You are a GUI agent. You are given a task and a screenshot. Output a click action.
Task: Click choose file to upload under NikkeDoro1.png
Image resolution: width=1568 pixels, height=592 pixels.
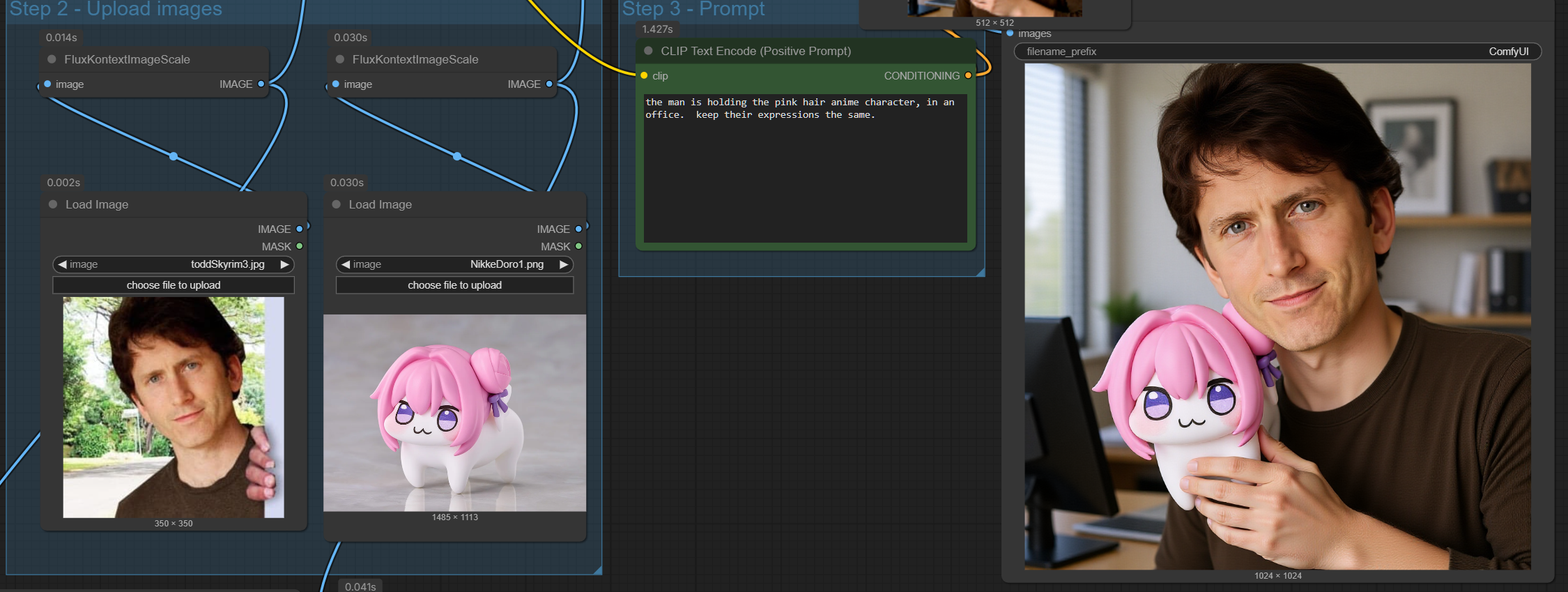tap(454, 285)
